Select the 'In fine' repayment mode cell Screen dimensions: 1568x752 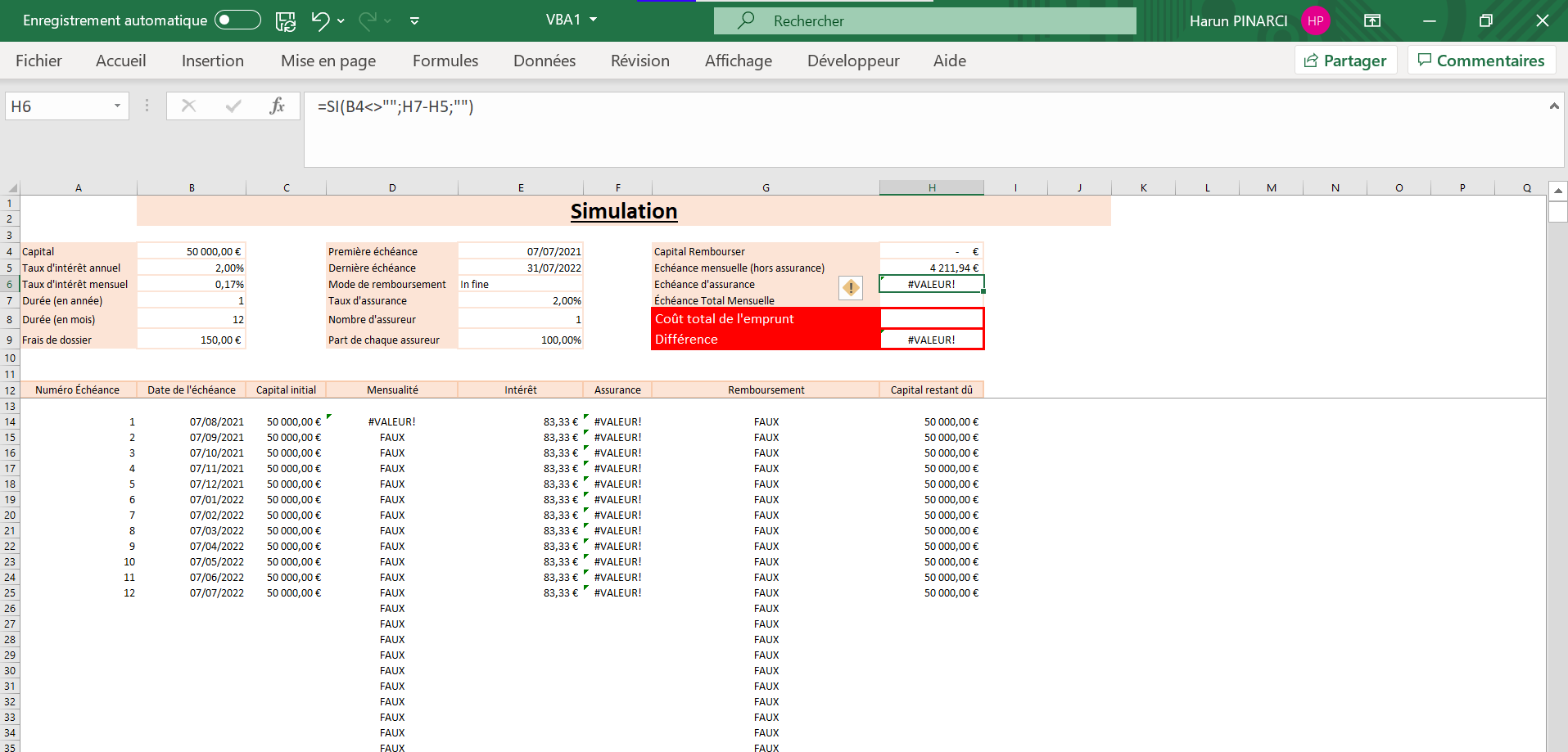[521, 284]
